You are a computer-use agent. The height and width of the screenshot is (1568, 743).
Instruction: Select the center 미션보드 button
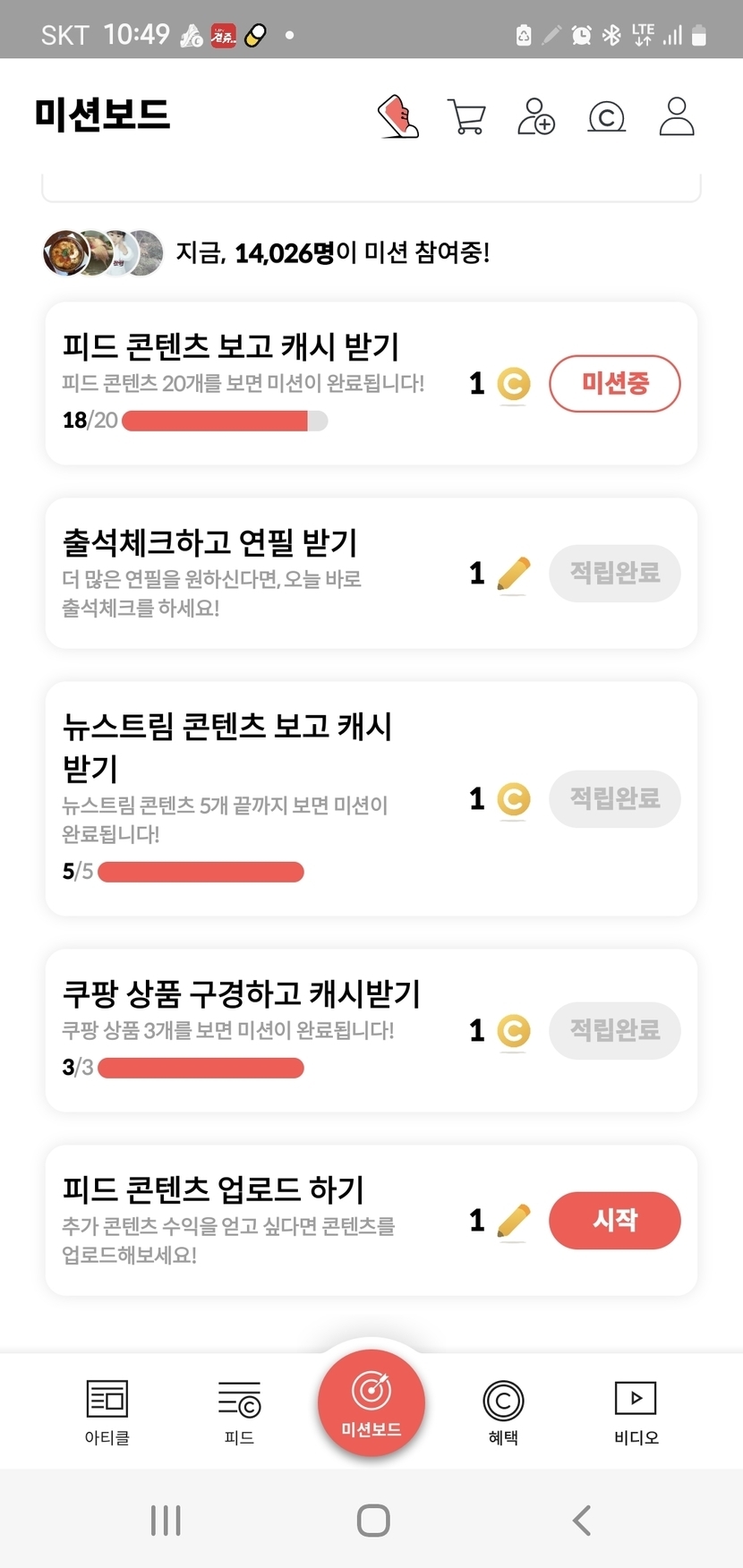pyautogui.click(x=371, y=1402)
